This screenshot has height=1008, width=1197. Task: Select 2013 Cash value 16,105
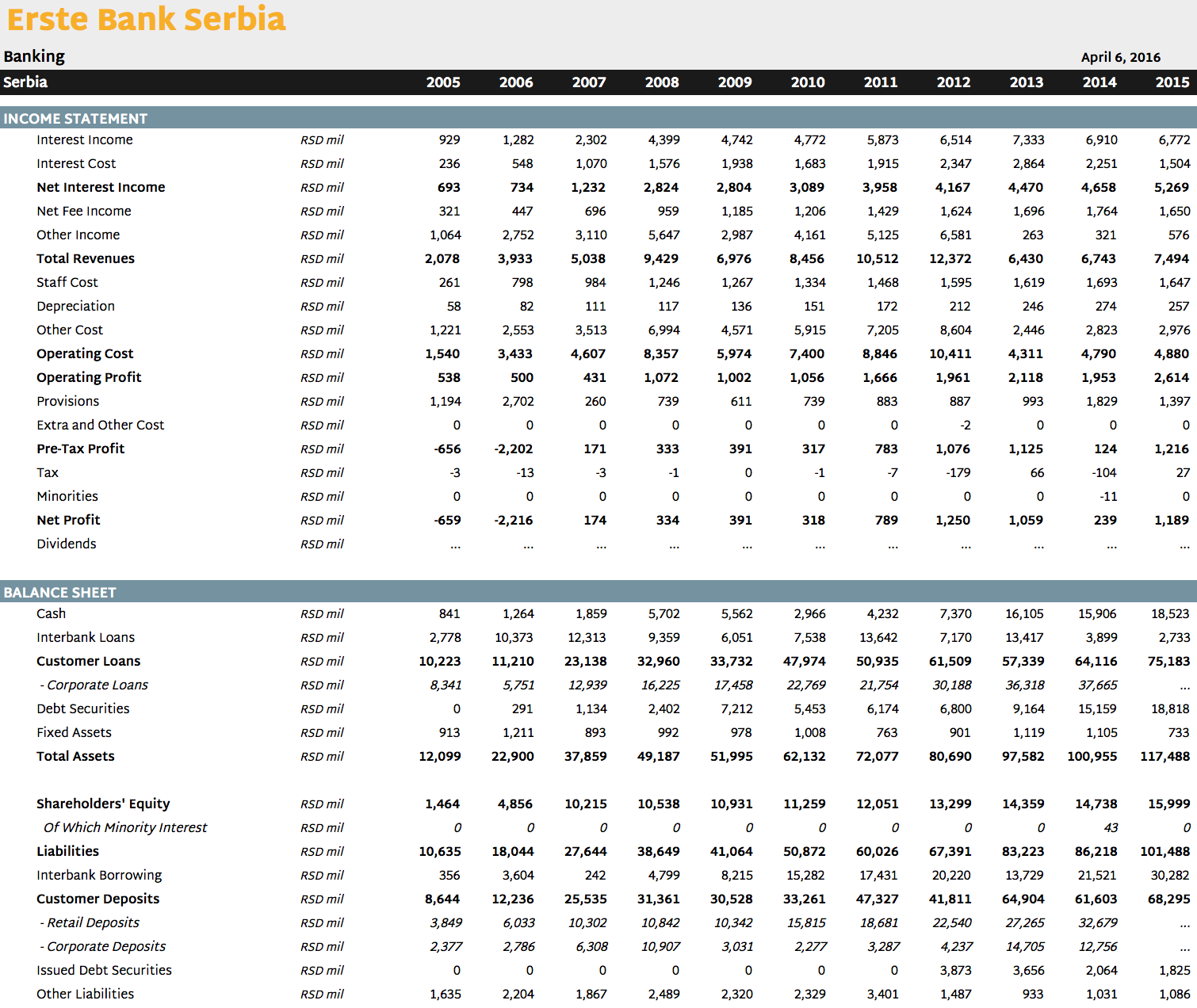1024,614
